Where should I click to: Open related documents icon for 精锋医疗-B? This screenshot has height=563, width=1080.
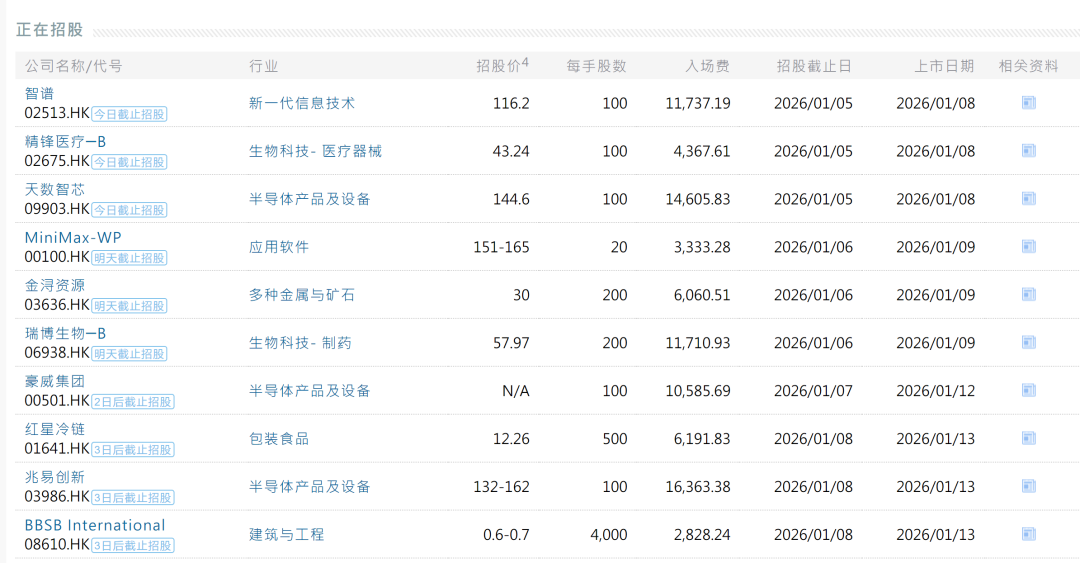click(x=1028, y=150)
